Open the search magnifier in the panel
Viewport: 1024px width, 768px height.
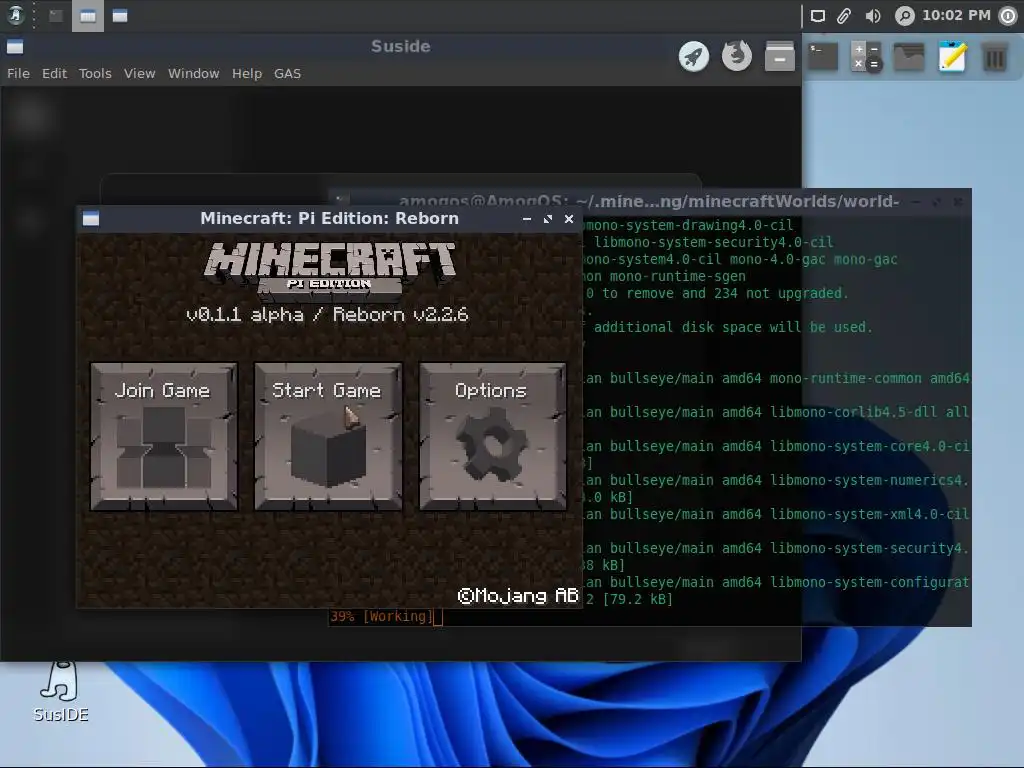click(904, 16)
